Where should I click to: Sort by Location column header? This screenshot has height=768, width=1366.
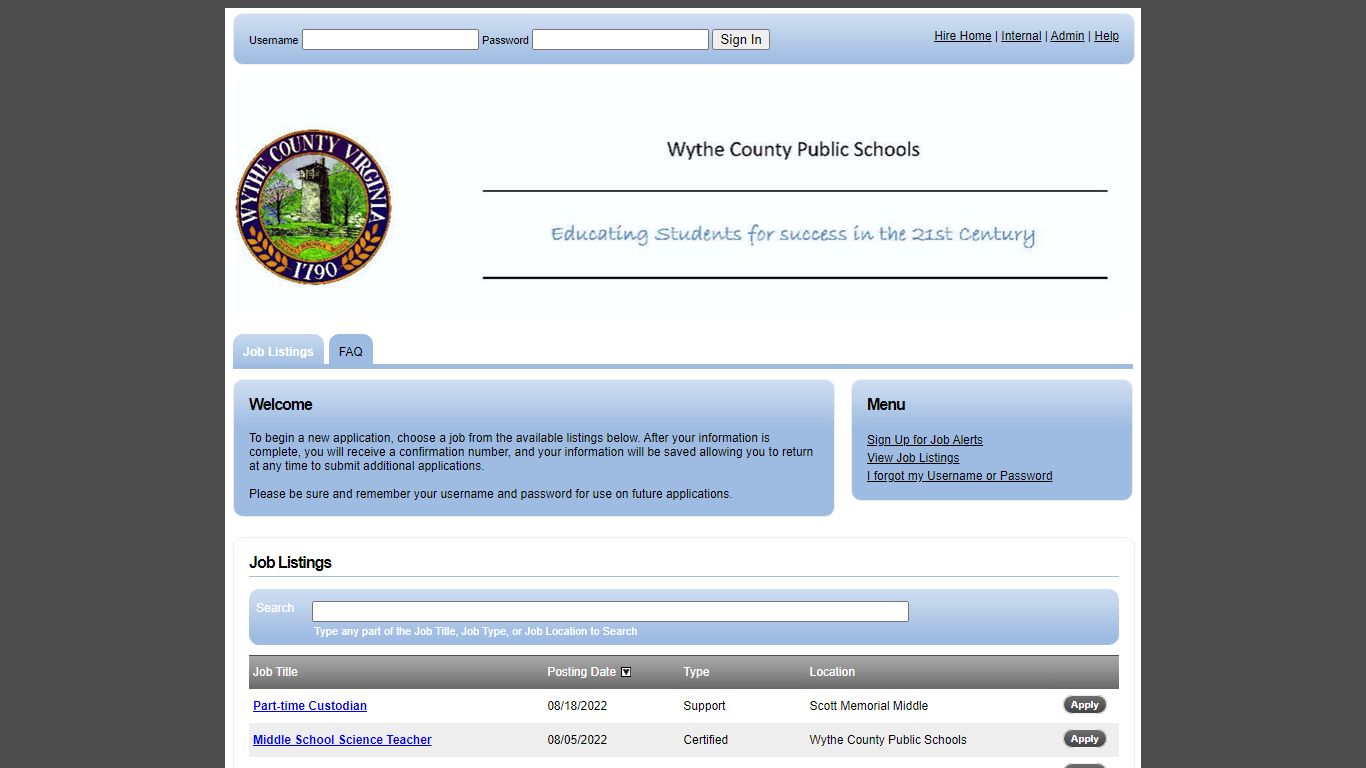832,672
